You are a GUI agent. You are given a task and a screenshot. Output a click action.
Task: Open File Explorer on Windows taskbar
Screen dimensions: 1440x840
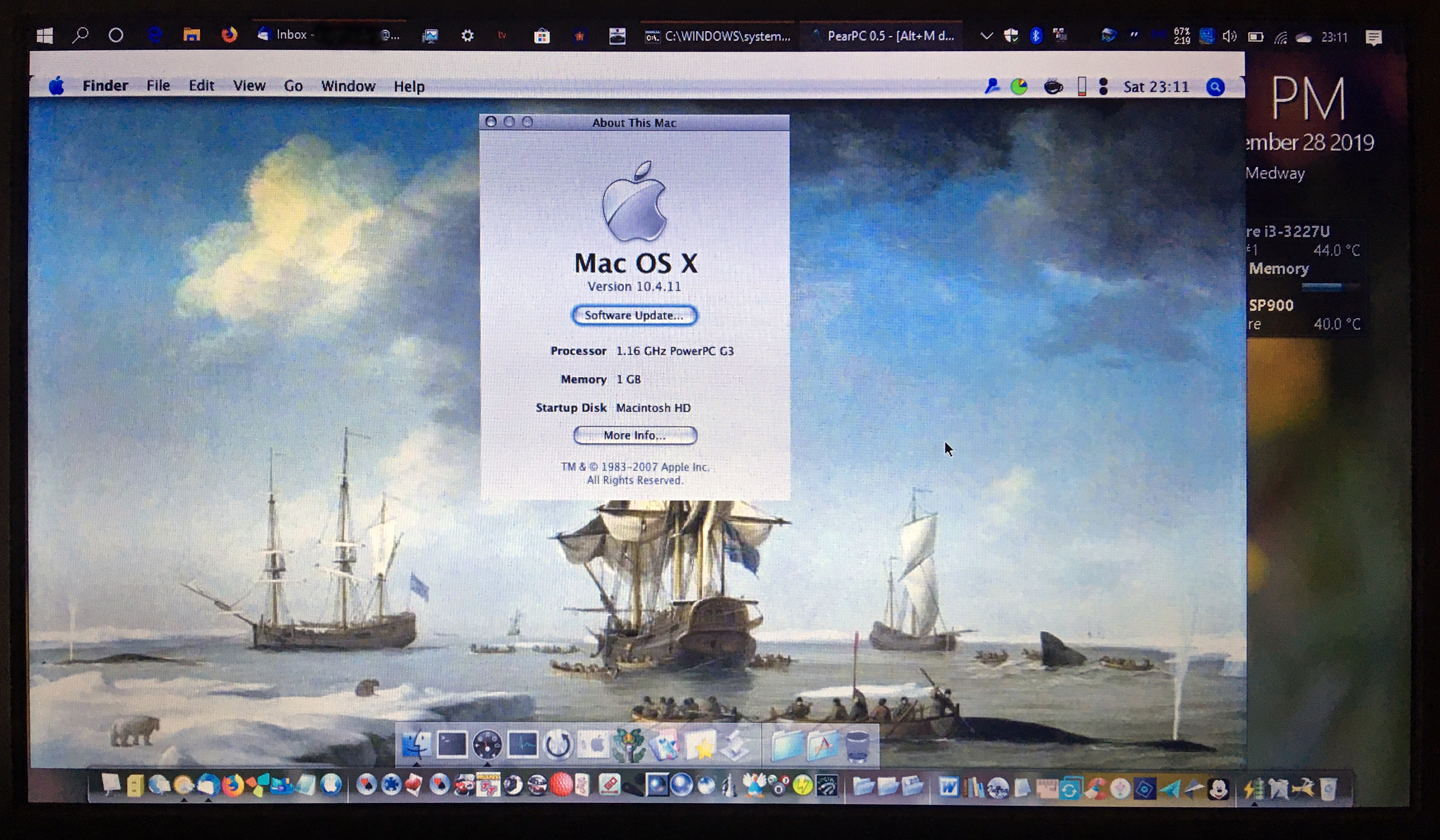(x=191, y=36)
